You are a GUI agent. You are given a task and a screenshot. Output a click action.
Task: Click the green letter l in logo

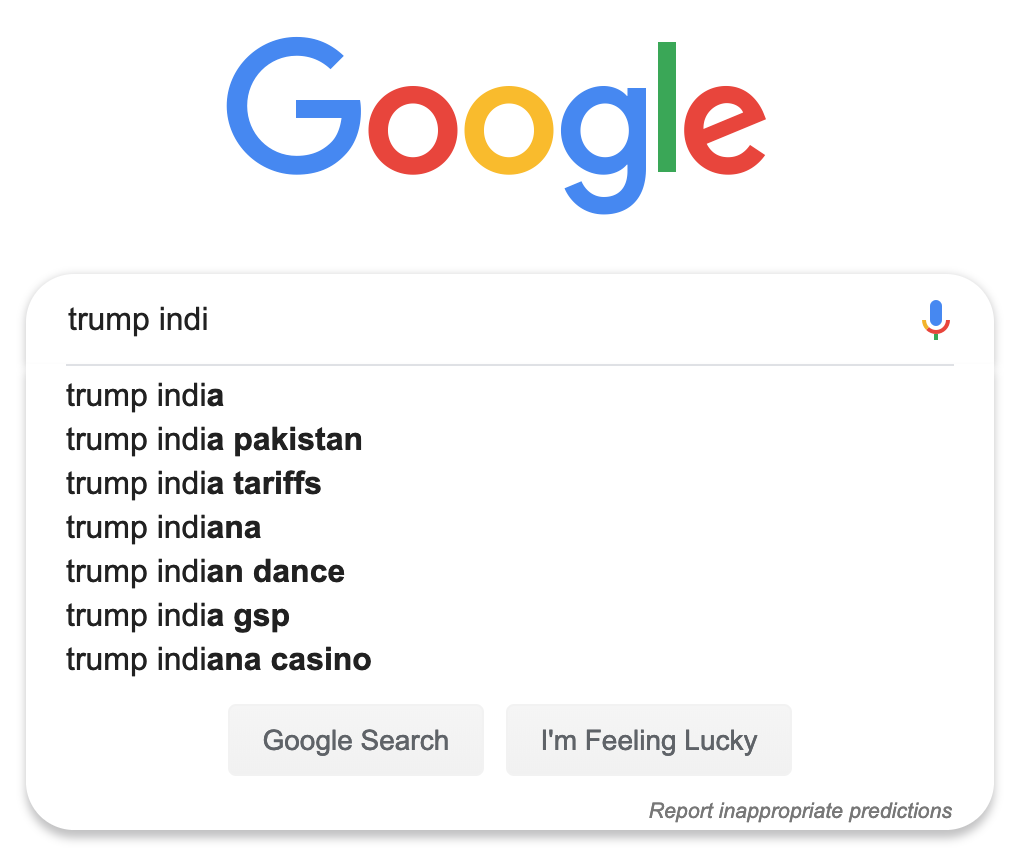[x=667, y=107]
